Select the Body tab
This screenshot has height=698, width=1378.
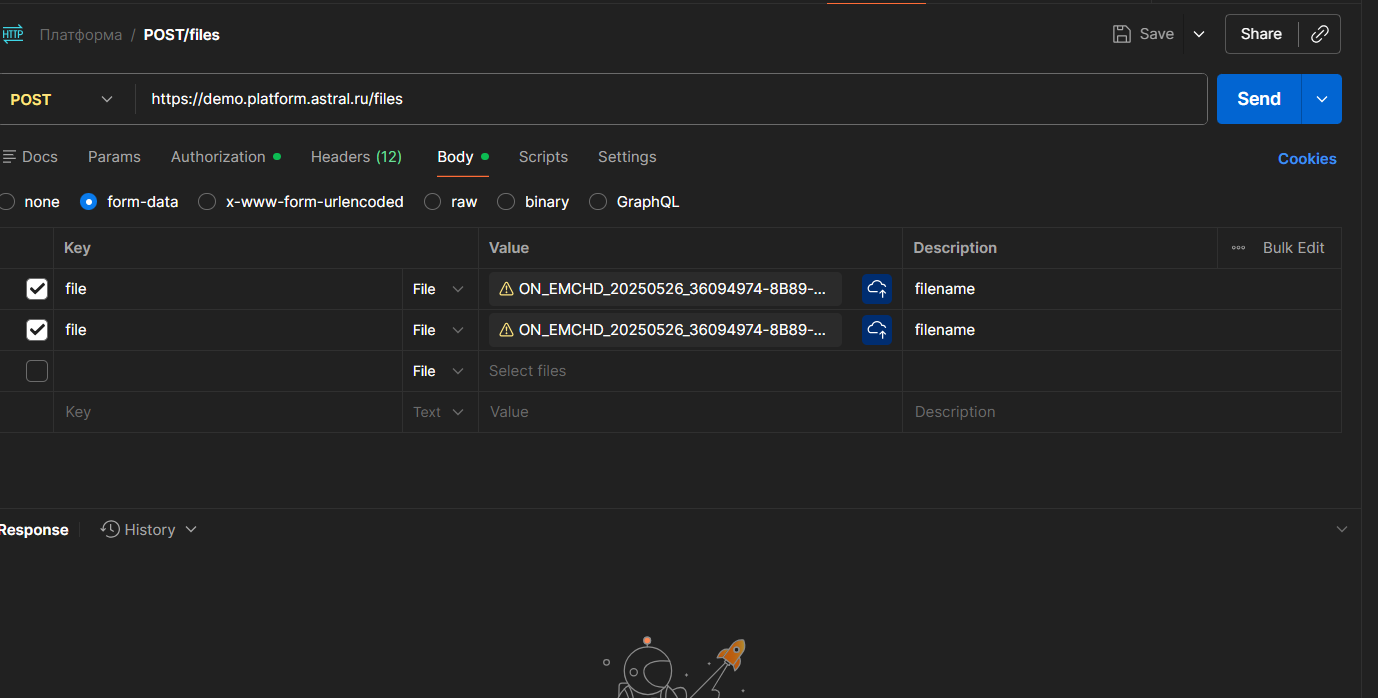tap(463, 157)
